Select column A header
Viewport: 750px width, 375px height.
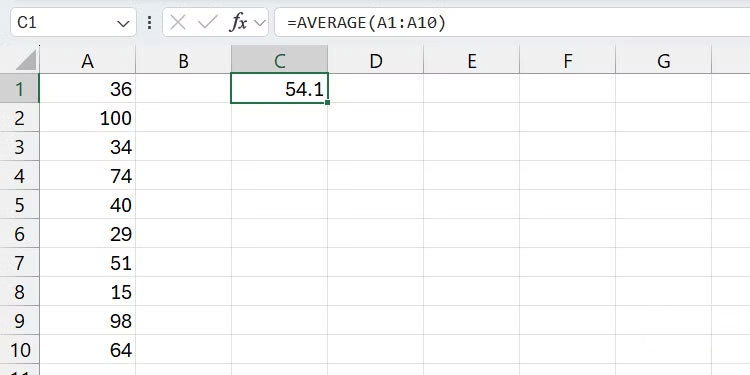click(88, 60)
